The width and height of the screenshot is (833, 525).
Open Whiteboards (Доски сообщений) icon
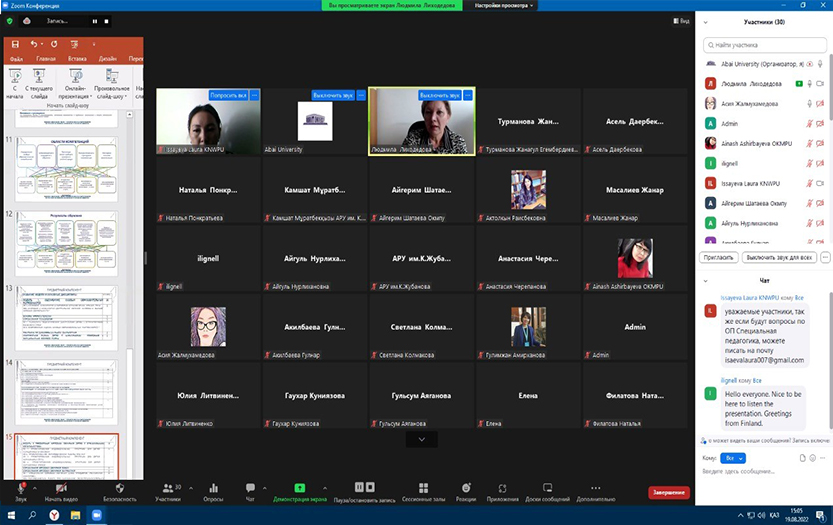point(547,487)
